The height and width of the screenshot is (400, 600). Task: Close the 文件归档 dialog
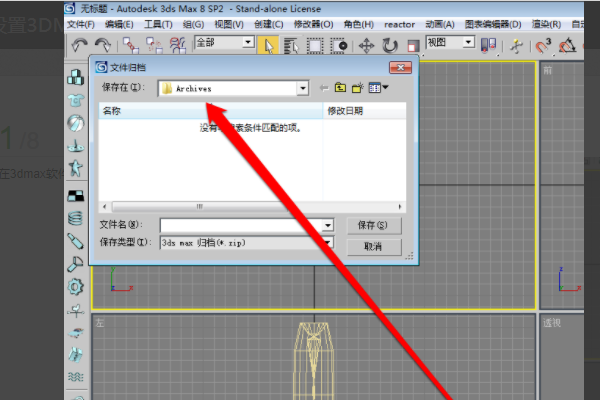(x=400, y=67)
